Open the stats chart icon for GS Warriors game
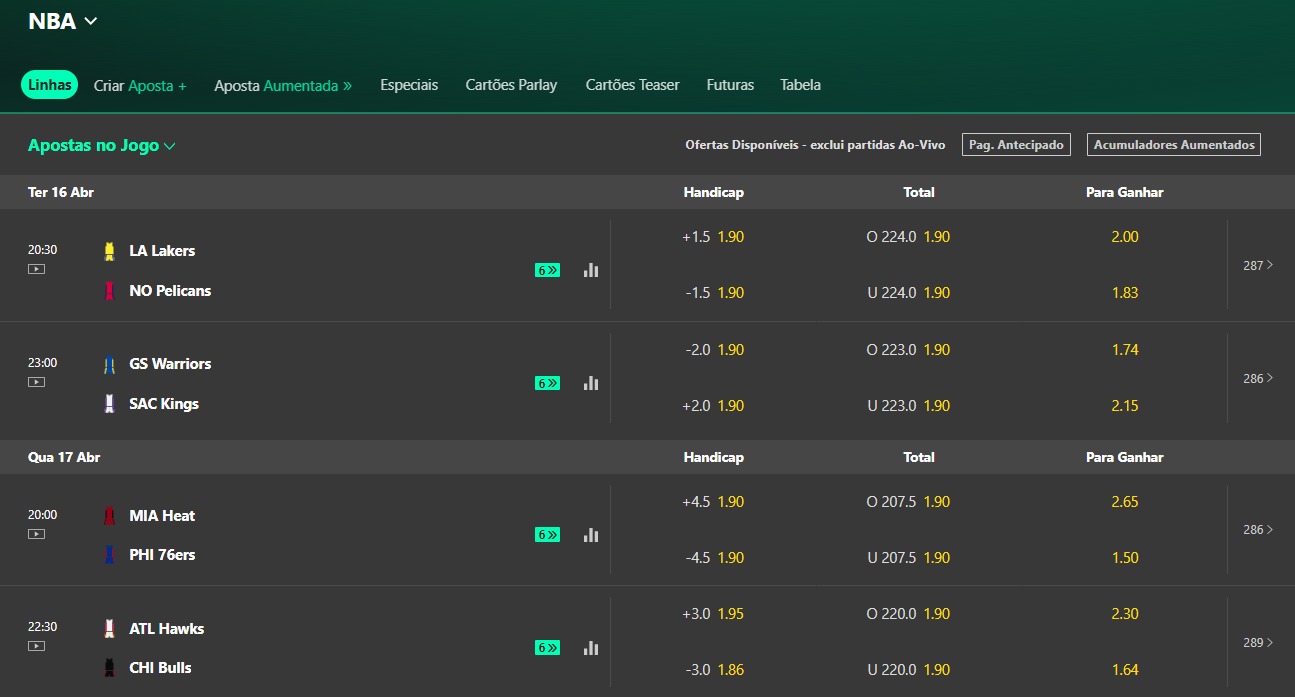The width and height of the screenshot is (1295, 697). click(x=590, y=382)
